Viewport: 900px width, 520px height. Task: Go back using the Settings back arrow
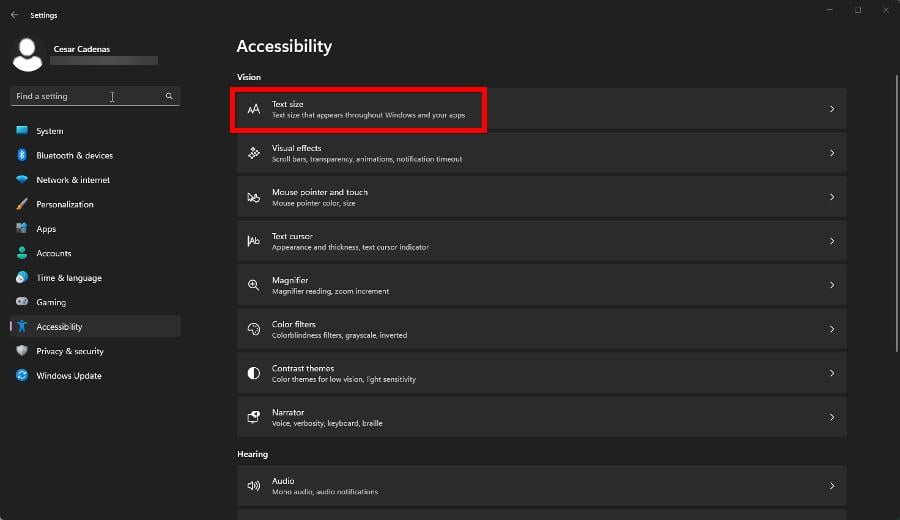pos(14,15)
